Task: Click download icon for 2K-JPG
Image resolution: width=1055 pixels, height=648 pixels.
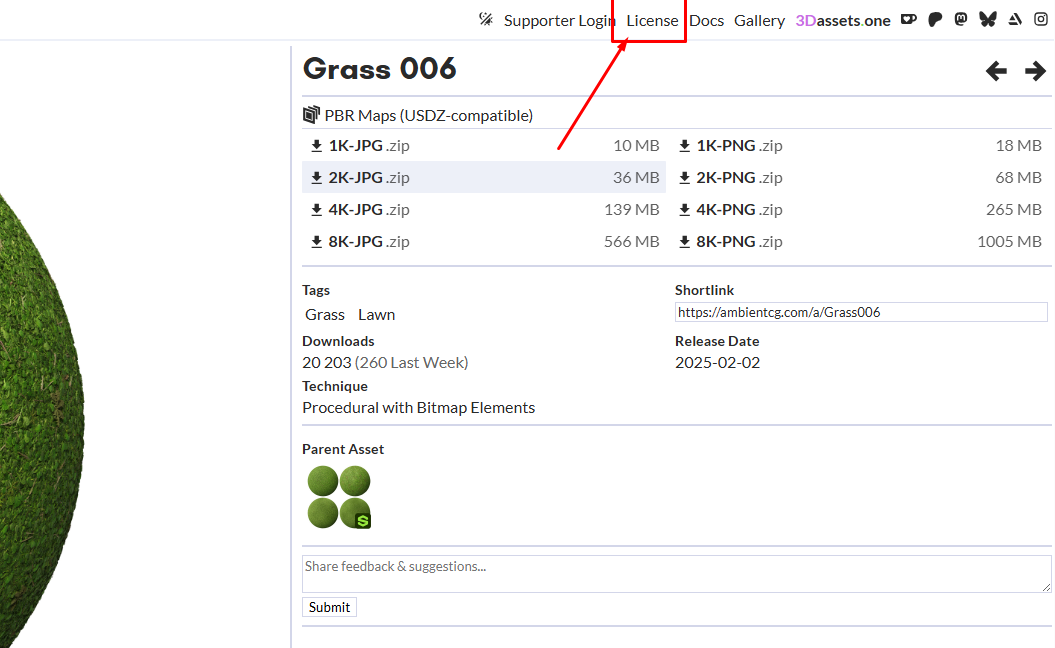Action: [x=316, y=178]
